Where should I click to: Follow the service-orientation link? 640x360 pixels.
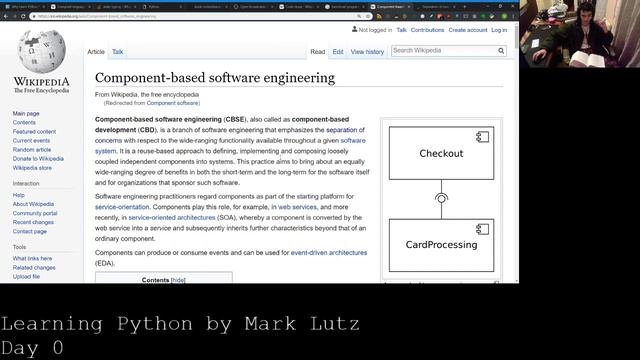tap(122, 207)
